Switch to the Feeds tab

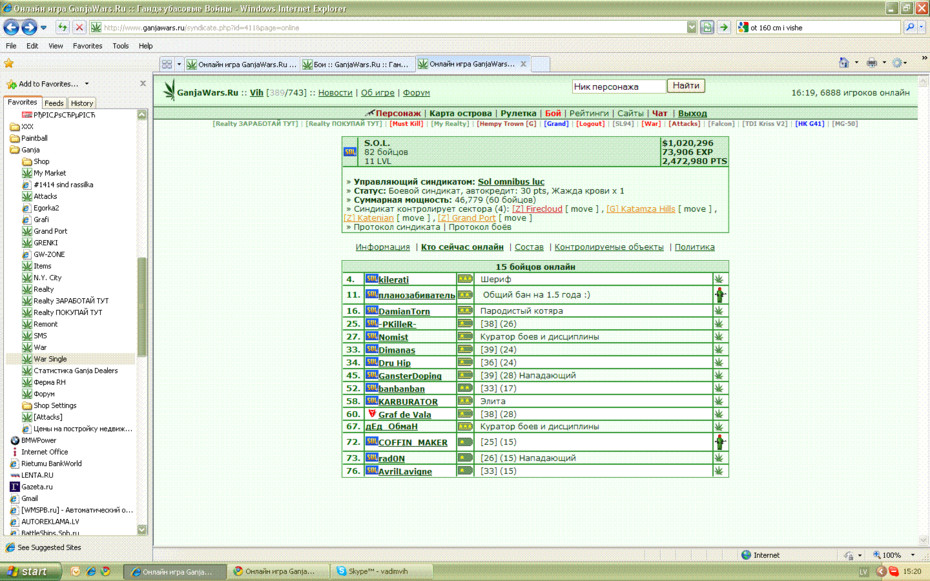point(53,103)
